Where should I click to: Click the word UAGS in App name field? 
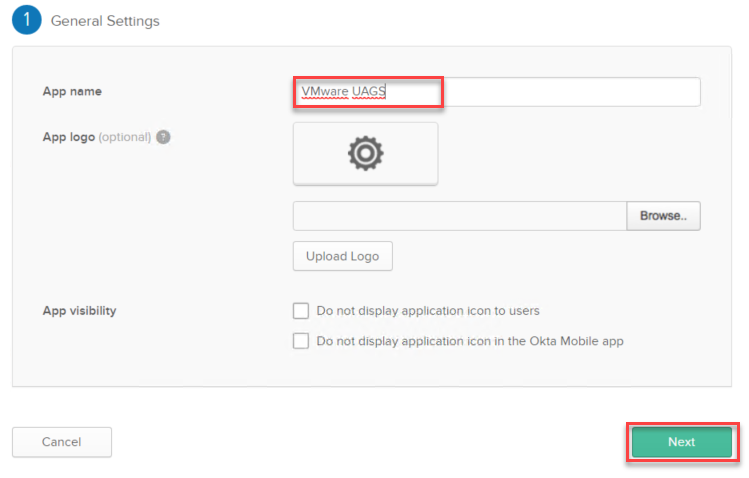tap(368, 91)
